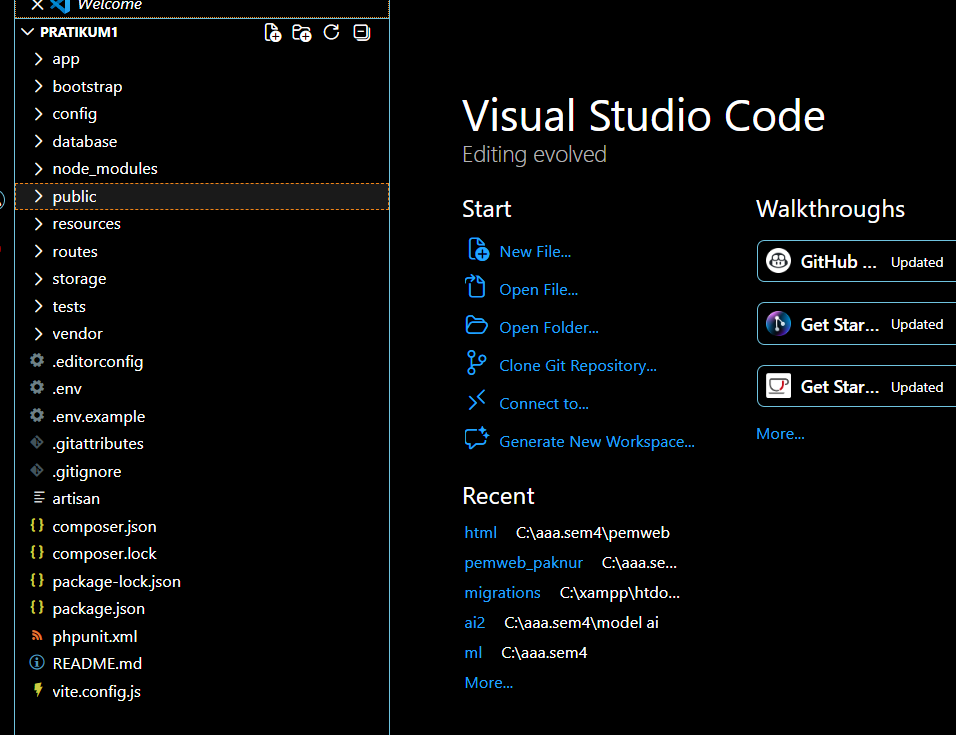Click the Open File page icon under Start
The image size is (956, 735).
[476, 286]
